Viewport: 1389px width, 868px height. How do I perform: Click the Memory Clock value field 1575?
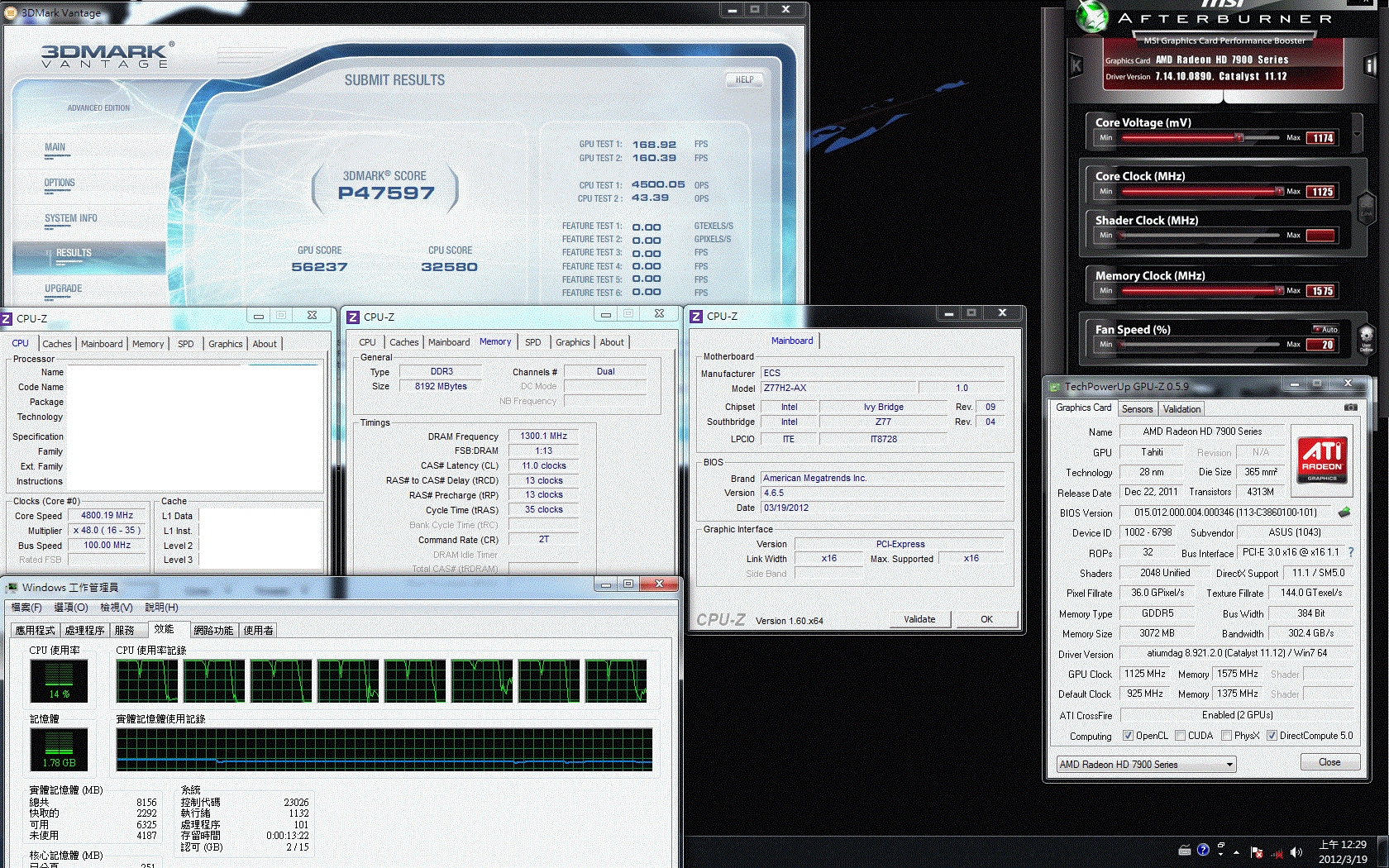pyautogui.click(x=1321, y=291)
